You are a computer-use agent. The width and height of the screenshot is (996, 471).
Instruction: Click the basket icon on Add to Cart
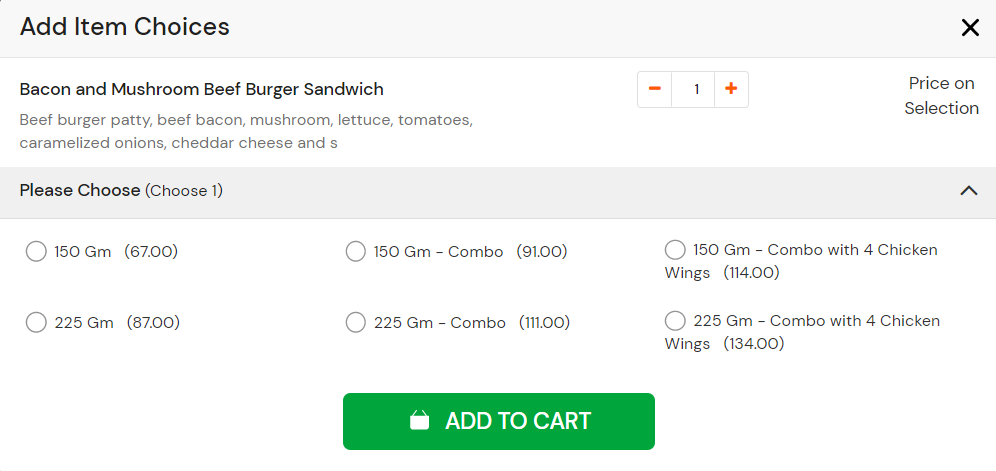click(x=419, y=420)
